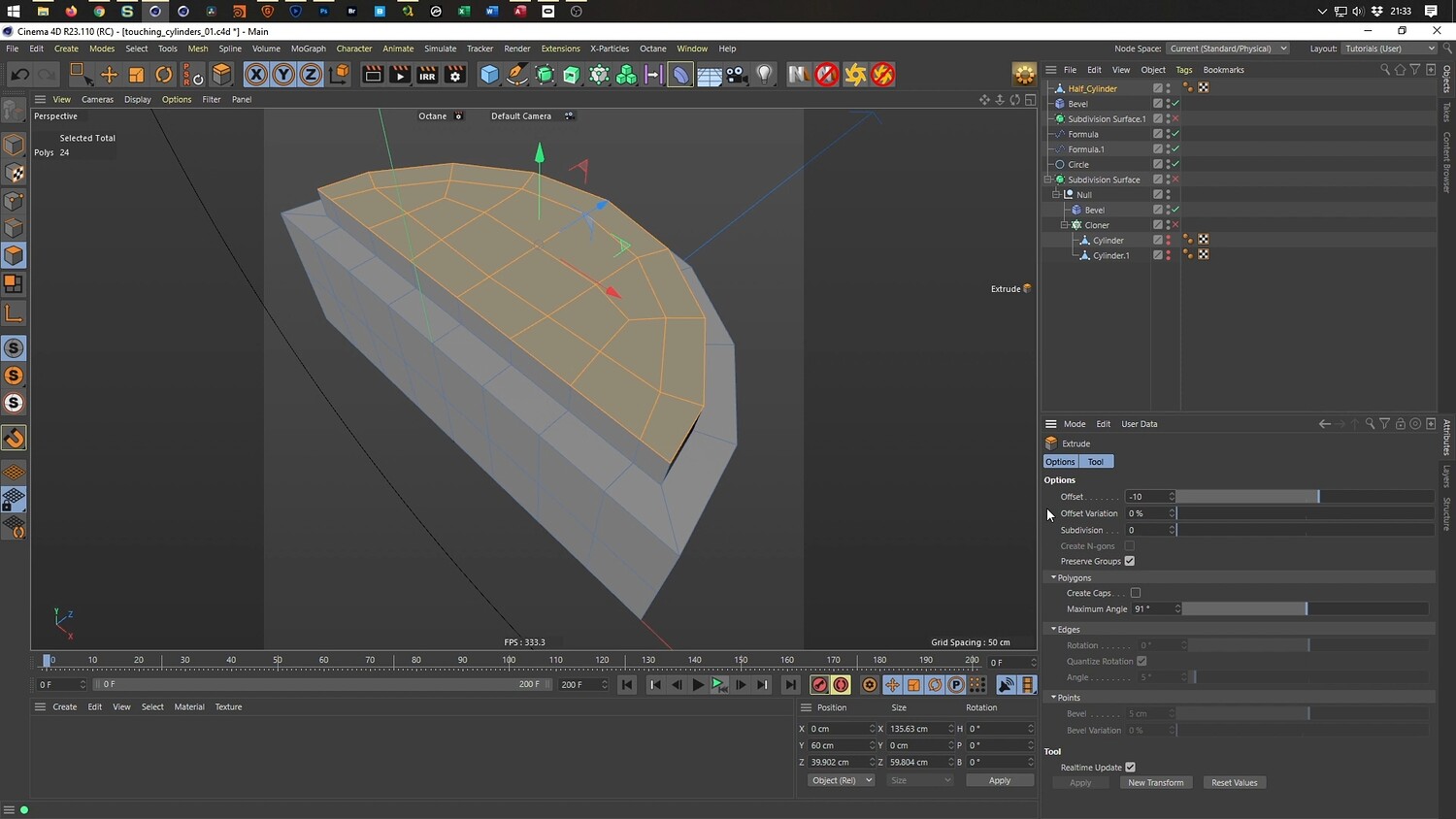
Task: Click the Camera object icon
Action: pos(737,75)
